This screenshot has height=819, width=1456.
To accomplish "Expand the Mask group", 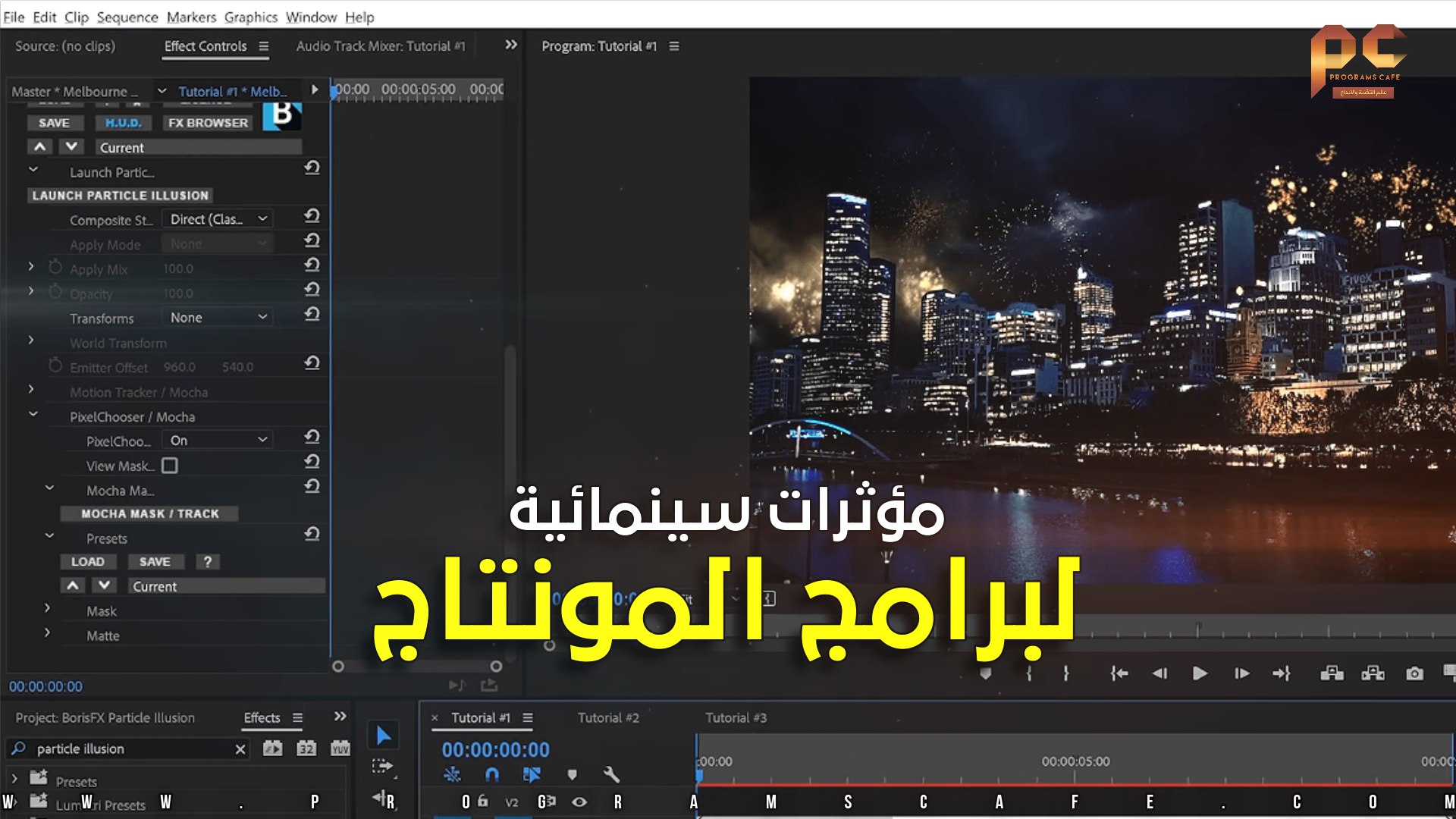I will click(x=47, y=608).
